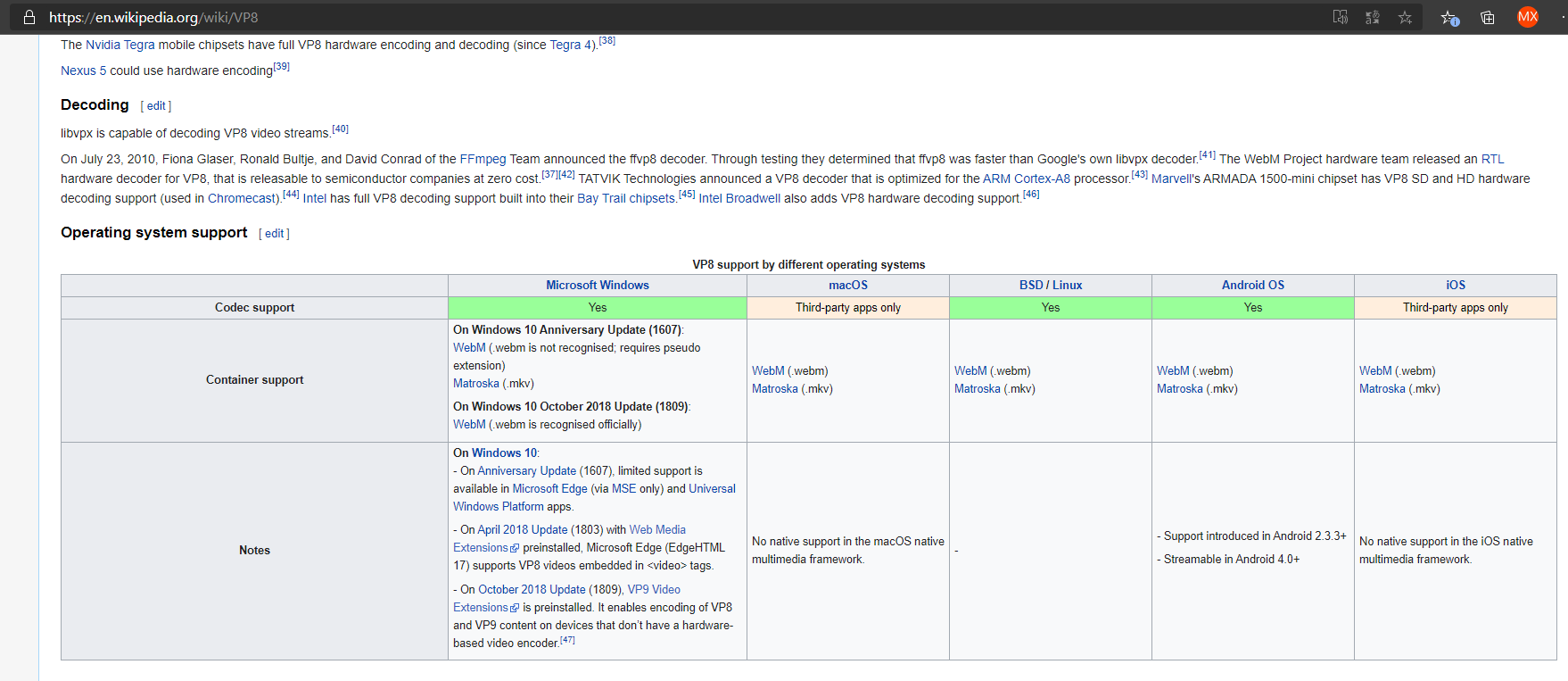Open the Nvidia Tegra link
The image size is (1568, 681).
(x=120, y=45)
